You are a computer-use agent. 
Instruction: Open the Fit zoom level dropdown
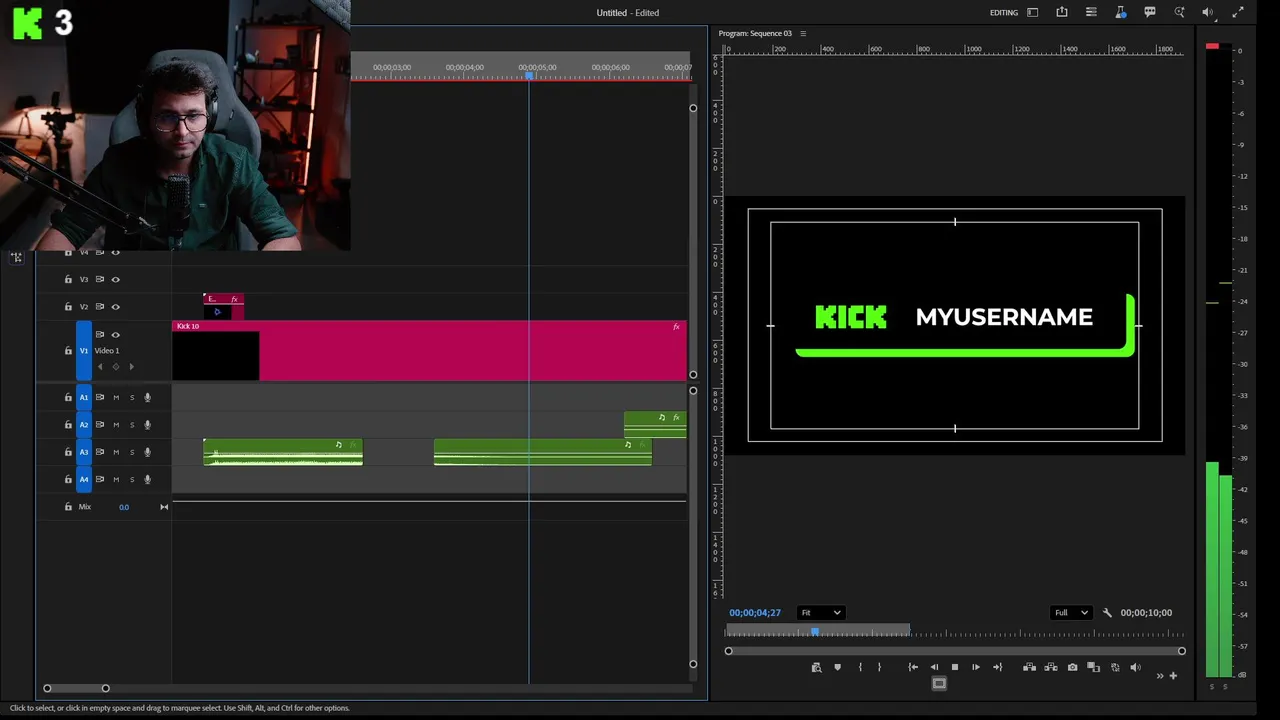point(821,613)
